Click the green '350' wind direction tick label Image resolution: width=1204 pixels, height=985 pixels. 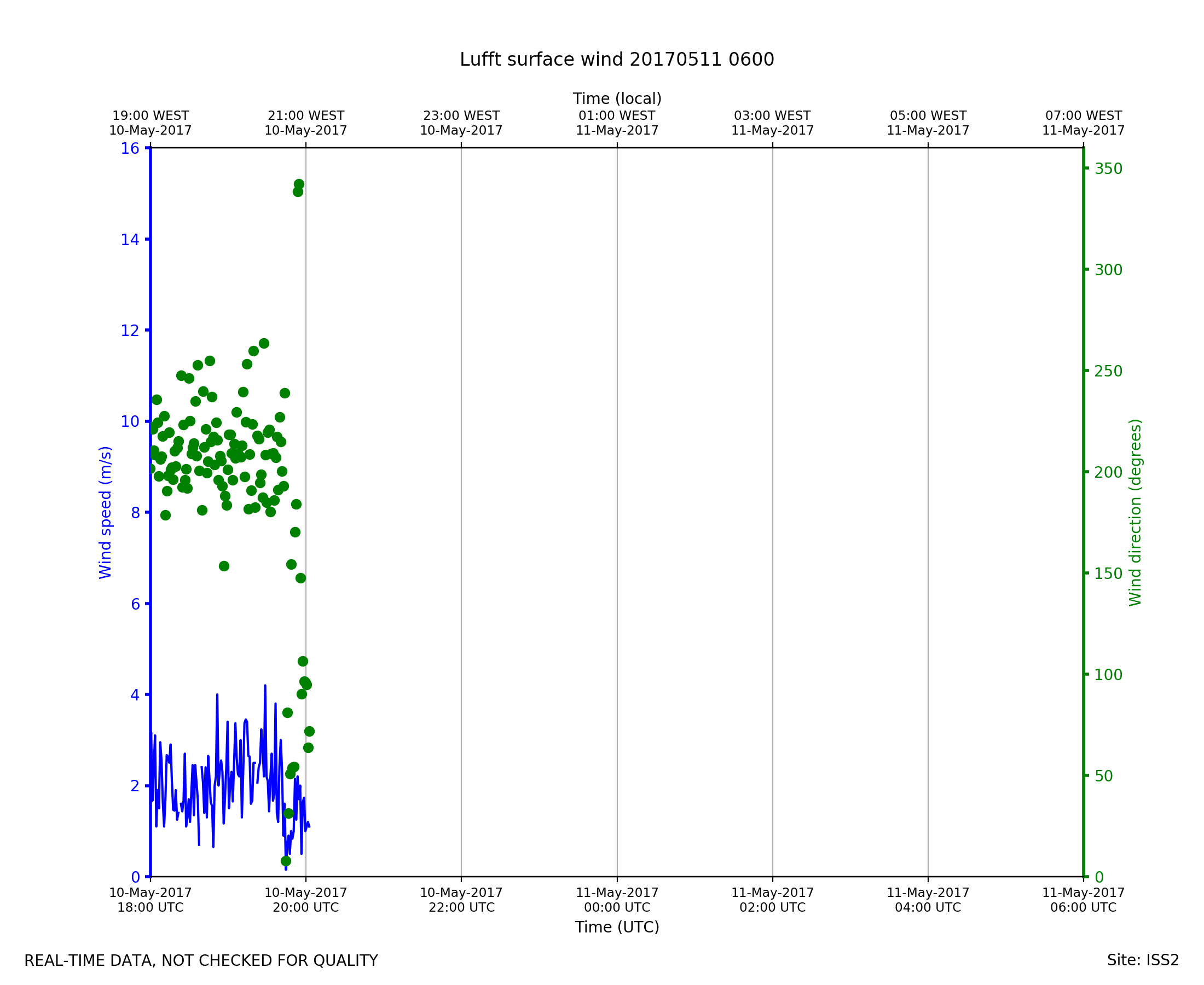[x=1108, y=169]
